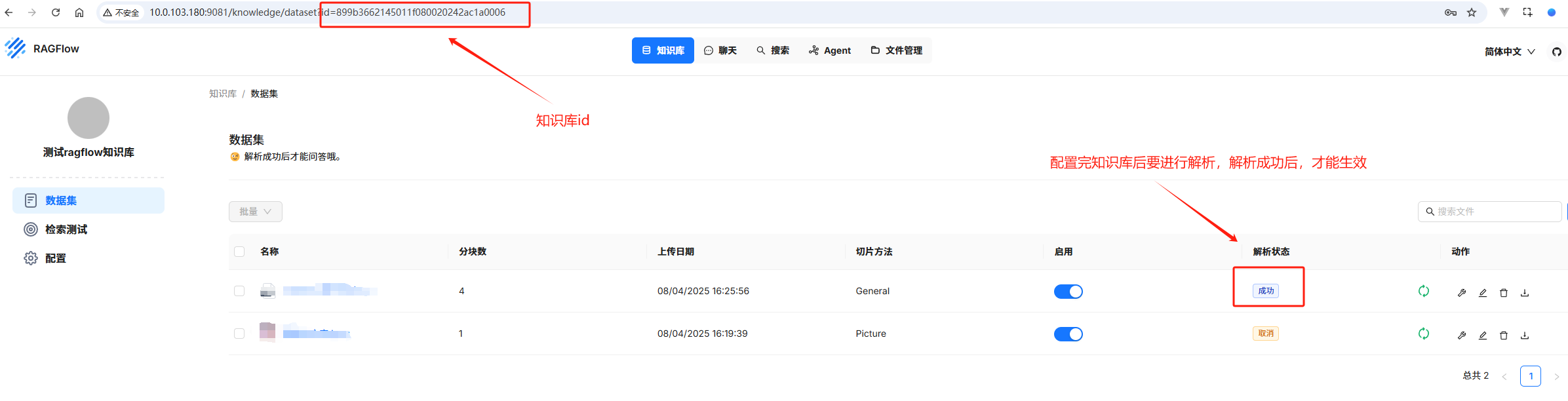Screen dimensions: 1568x401
Task: Tick the select-all checkbox in table header
Action: [239, 252]
